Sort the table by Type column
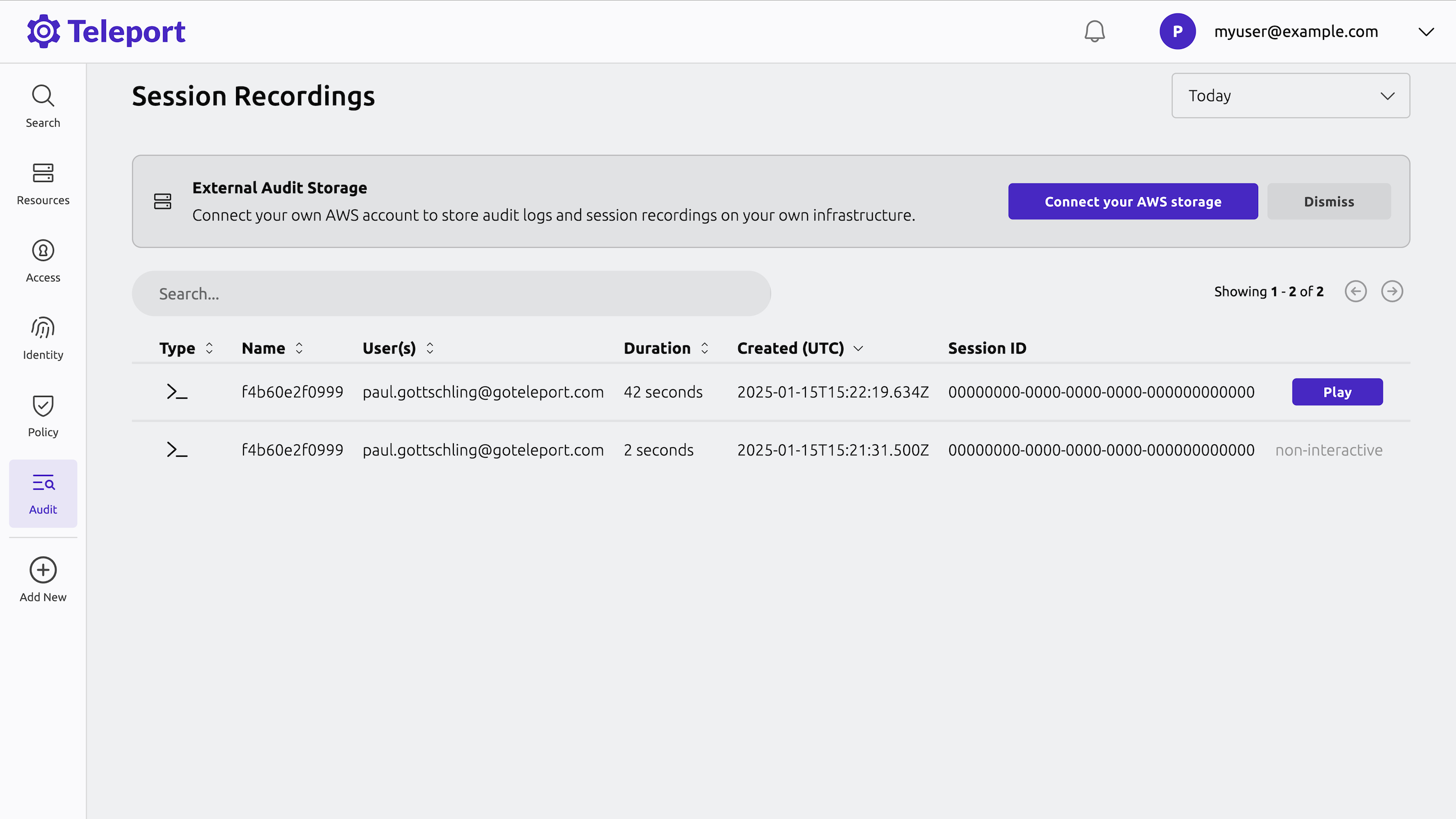This screenshot has height=819, width=1456. (185, 348)
